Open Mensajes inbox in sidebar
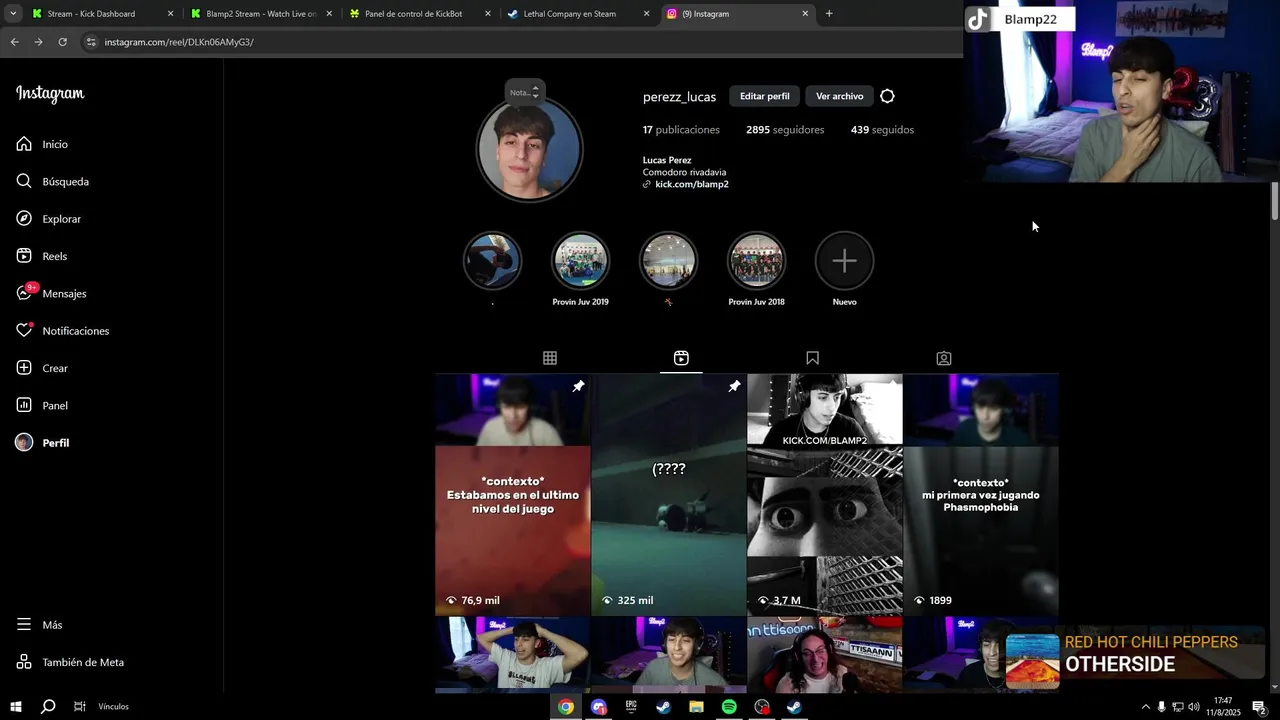The height and width of the screenshot is (720, 1280). pos(52,293)
